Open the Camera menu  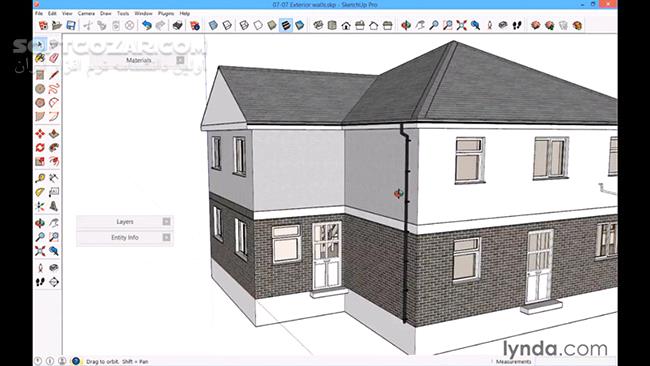86,14
